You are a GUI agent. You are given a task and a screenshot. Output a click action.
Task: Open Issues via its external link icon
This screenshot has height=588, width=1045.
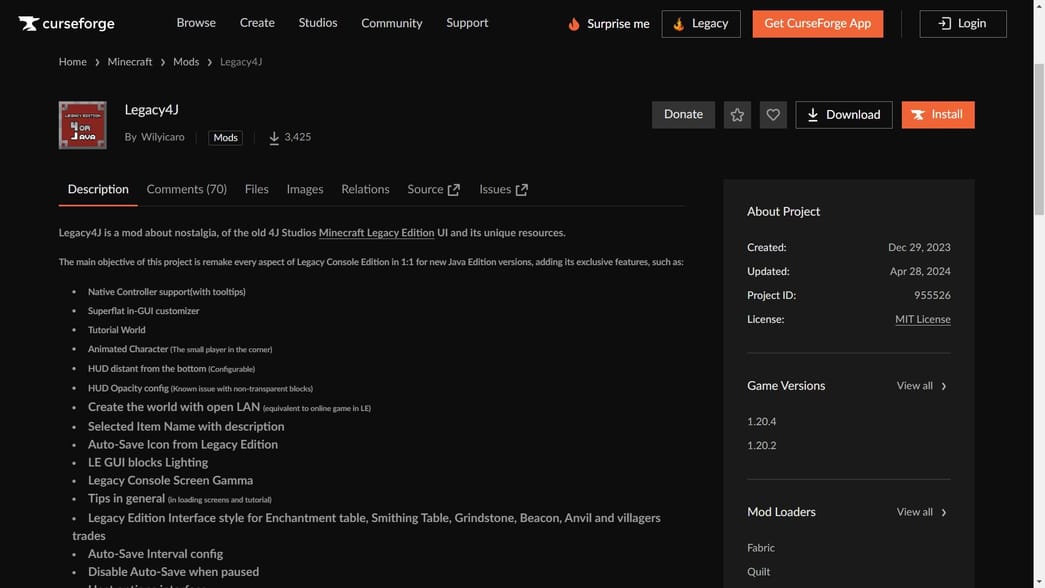[524, 187]
